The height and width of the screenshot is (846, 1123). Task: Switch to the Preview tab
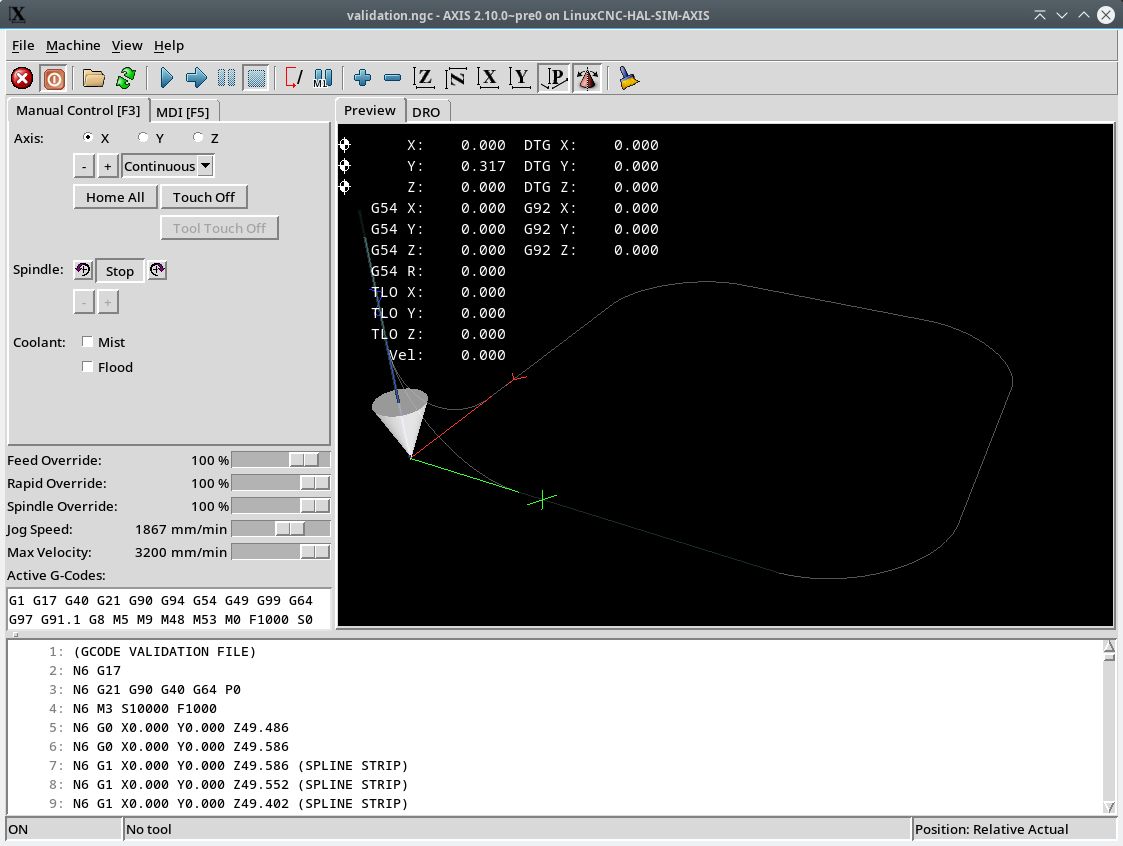tap(370, 110)
